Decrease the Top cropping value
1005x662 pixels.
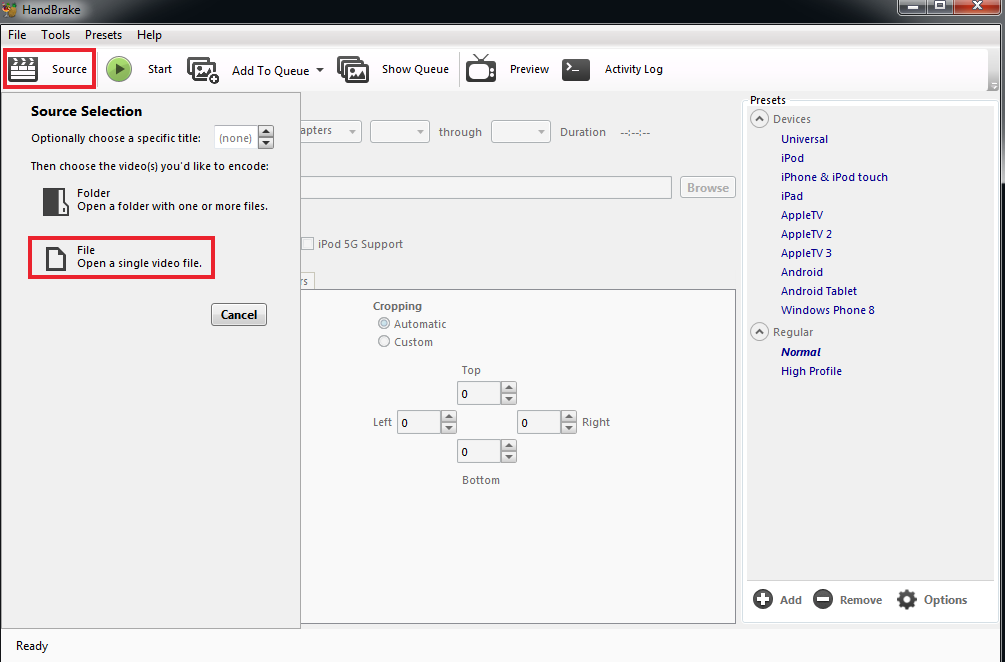(x=508, y=399)
